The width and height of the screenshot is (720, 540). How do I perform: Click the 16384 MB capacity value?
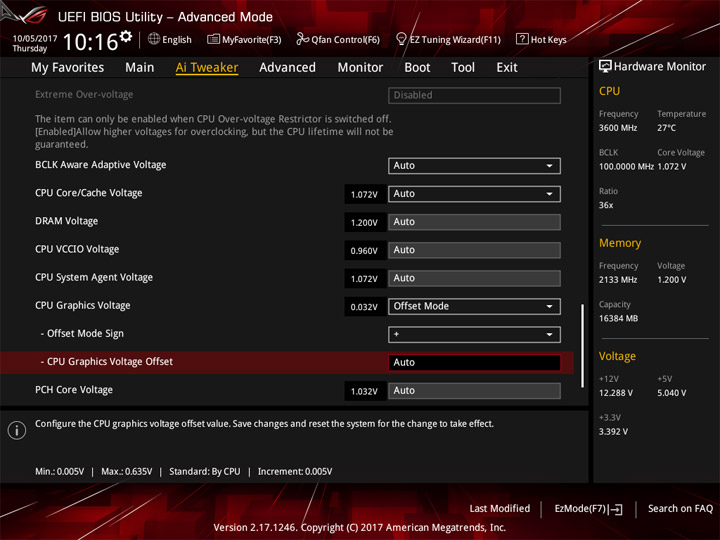point(619,318)
